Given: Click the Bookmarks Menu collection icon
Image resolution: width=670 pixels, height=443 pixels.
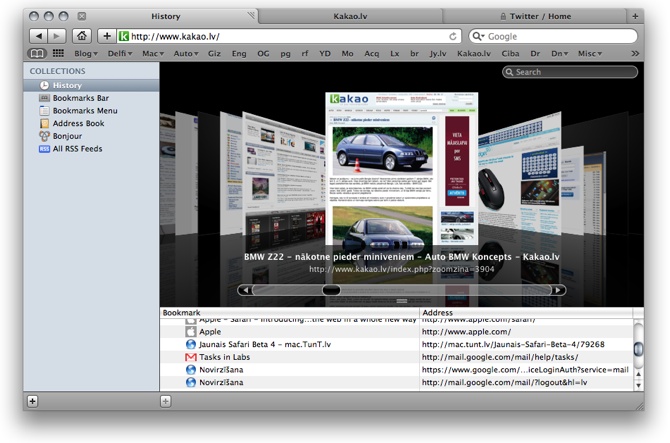Looking at the screenshot, I should pyautogui.click(x=44, y=111).
